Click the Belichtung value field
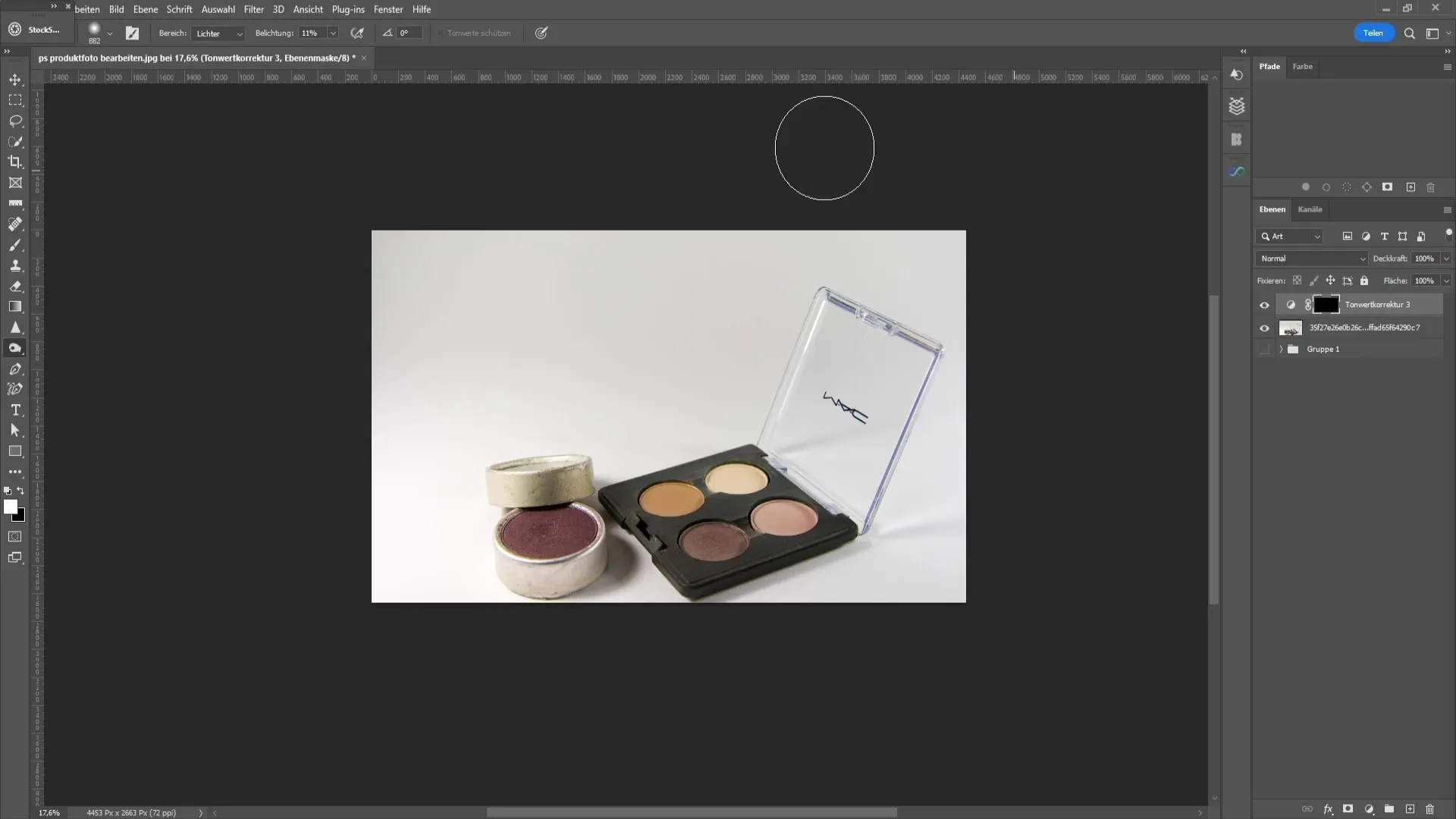 click(x=312, y=33)
